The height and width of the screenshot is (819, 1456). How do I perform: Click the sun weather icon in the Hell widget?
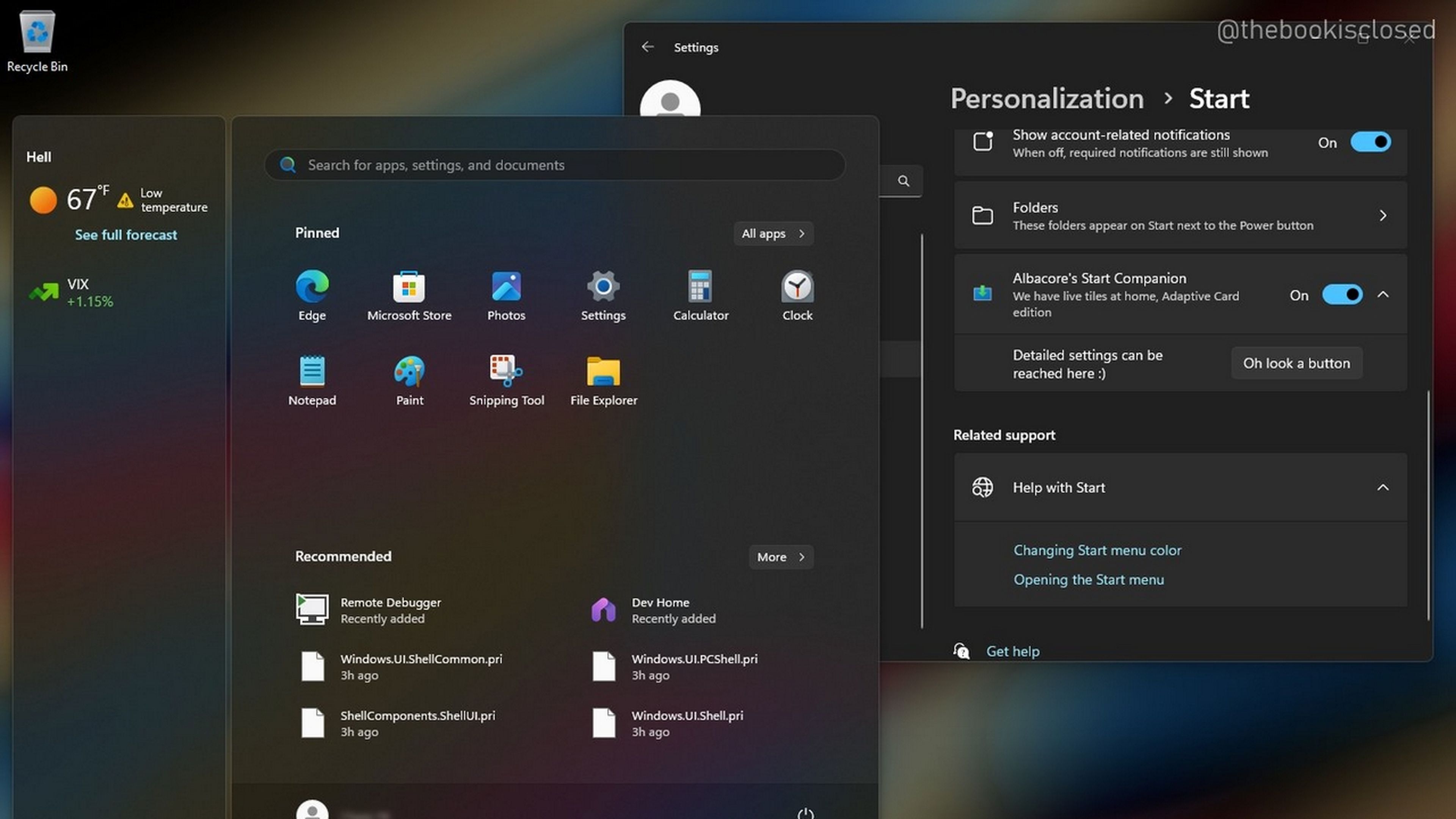click(x=43, y=200)
